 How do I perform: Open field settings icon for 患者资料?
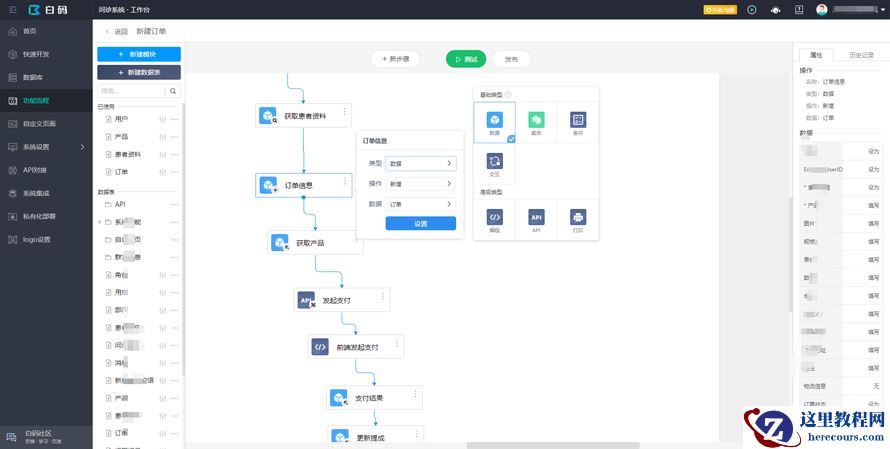(x=163, y=154)
